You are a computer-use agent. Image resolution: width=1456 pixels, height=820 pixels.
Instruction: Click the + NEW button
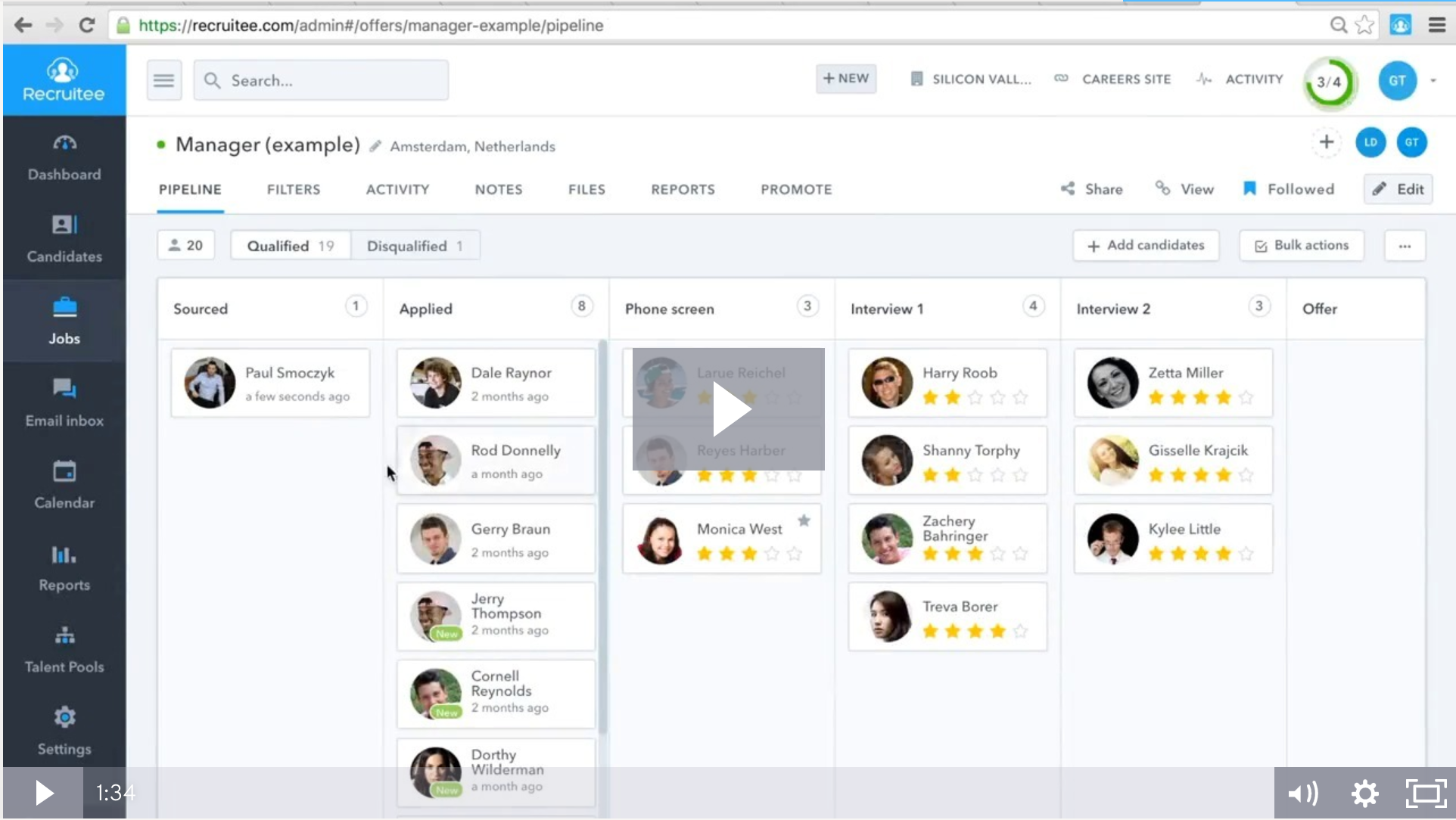(845, 79)
